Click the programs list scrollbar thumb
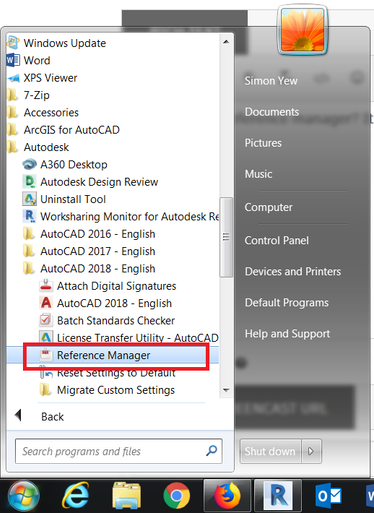 pos(226,237)
